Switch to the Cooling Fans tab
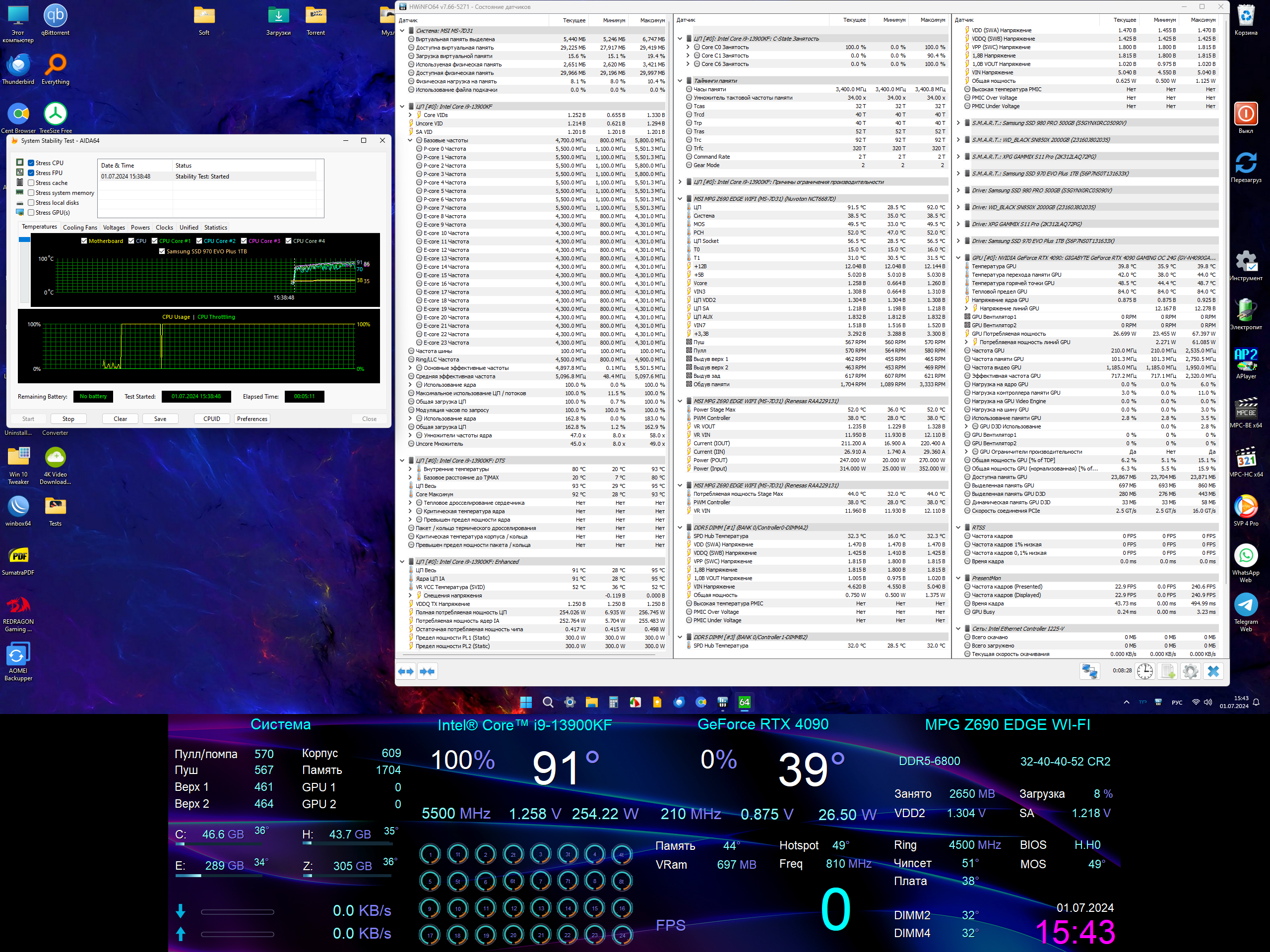The width and height of the screenshot is (1270, 952). 80,227
